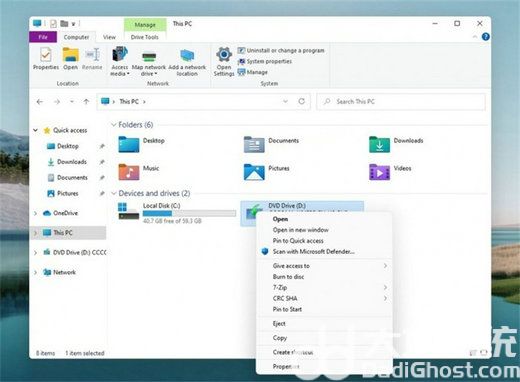Select Desktop in Quick access sidebar
The height and width of the screenshot is (382, 520).
coord(68,146)
